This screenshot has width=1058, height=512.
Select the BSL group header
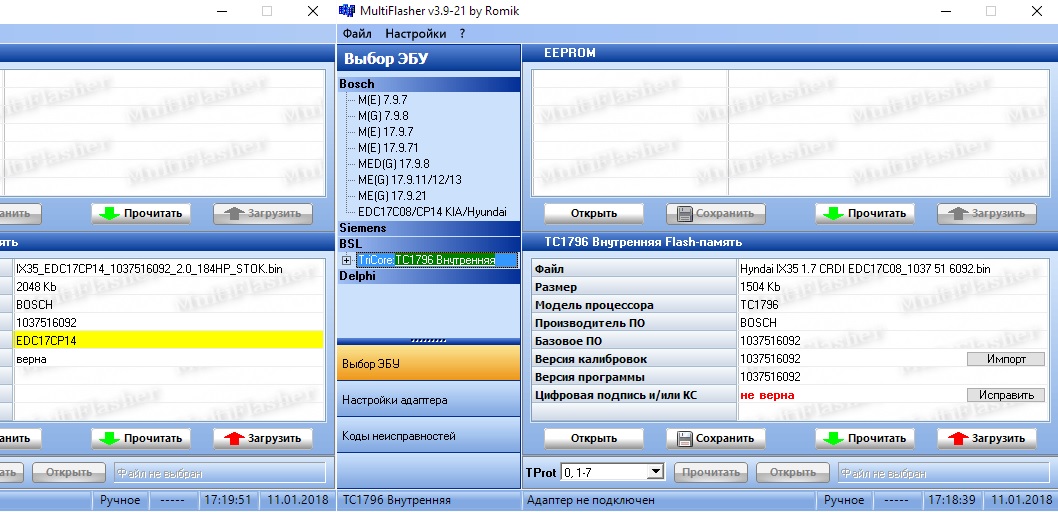(428, 244)
